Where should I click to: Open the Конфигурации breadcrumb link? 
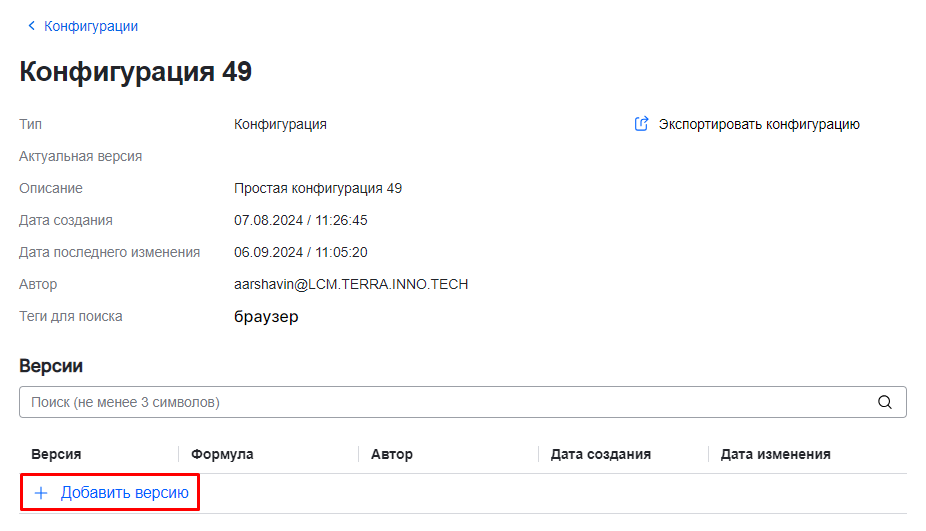coord(91,26)
